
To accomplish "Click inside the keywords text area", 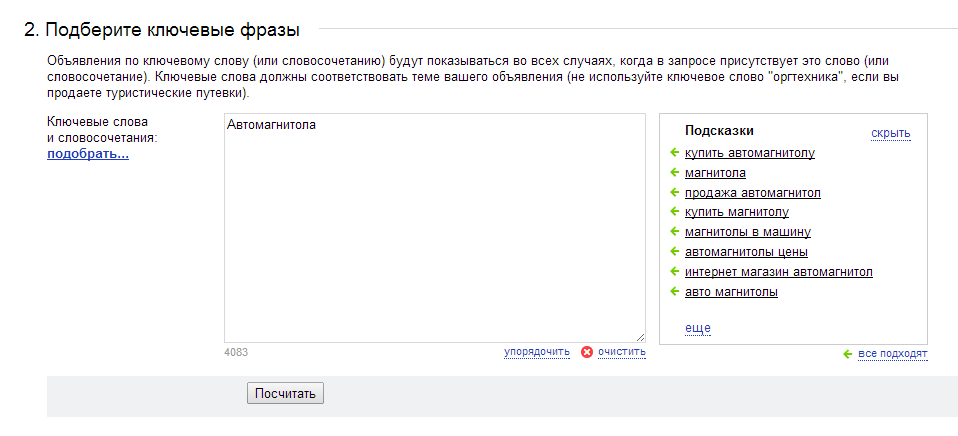I will click(x=434, y=228).
